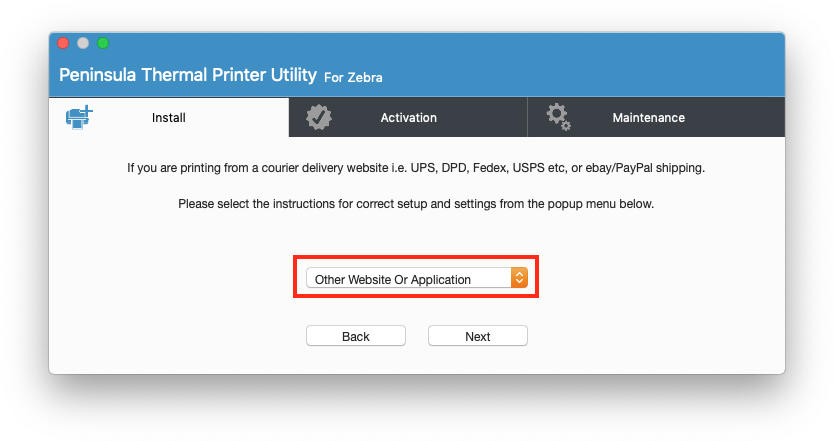The image size is (833, 441).
Task: Continue with the Next button
Action: pos(478,336)
